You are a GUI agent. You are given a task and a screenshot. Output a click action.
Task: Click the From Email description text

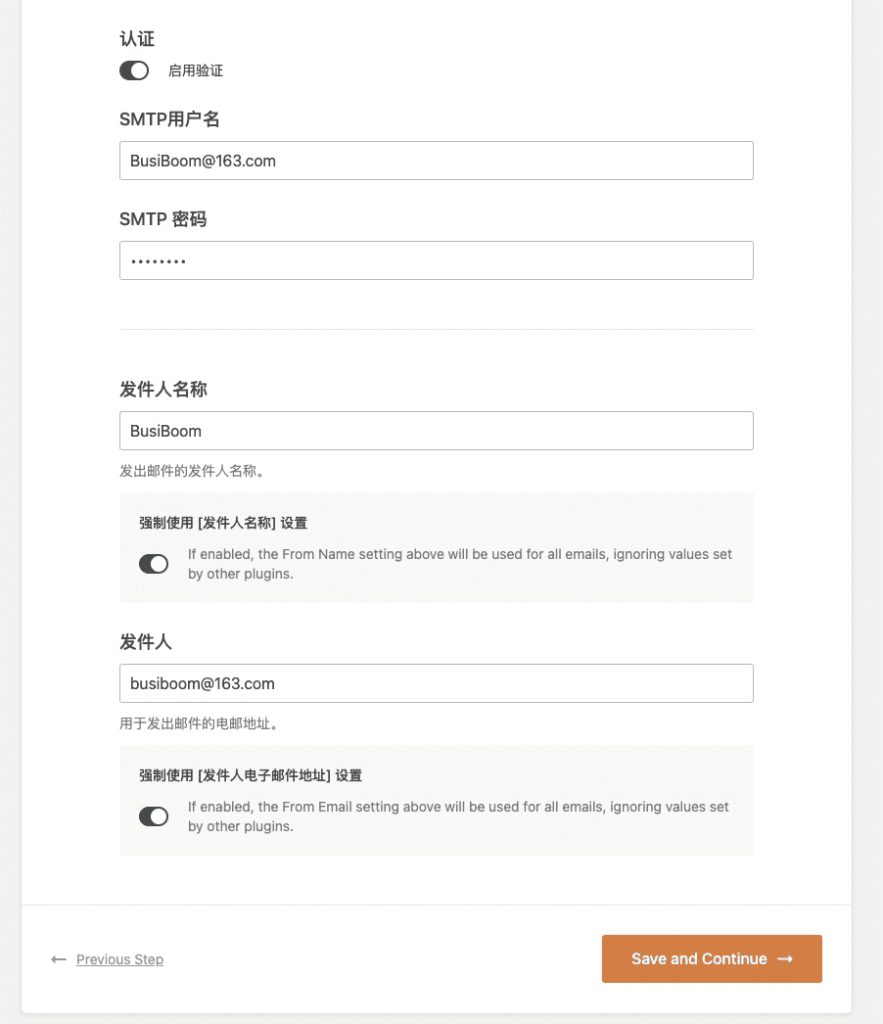pos(458,816)
